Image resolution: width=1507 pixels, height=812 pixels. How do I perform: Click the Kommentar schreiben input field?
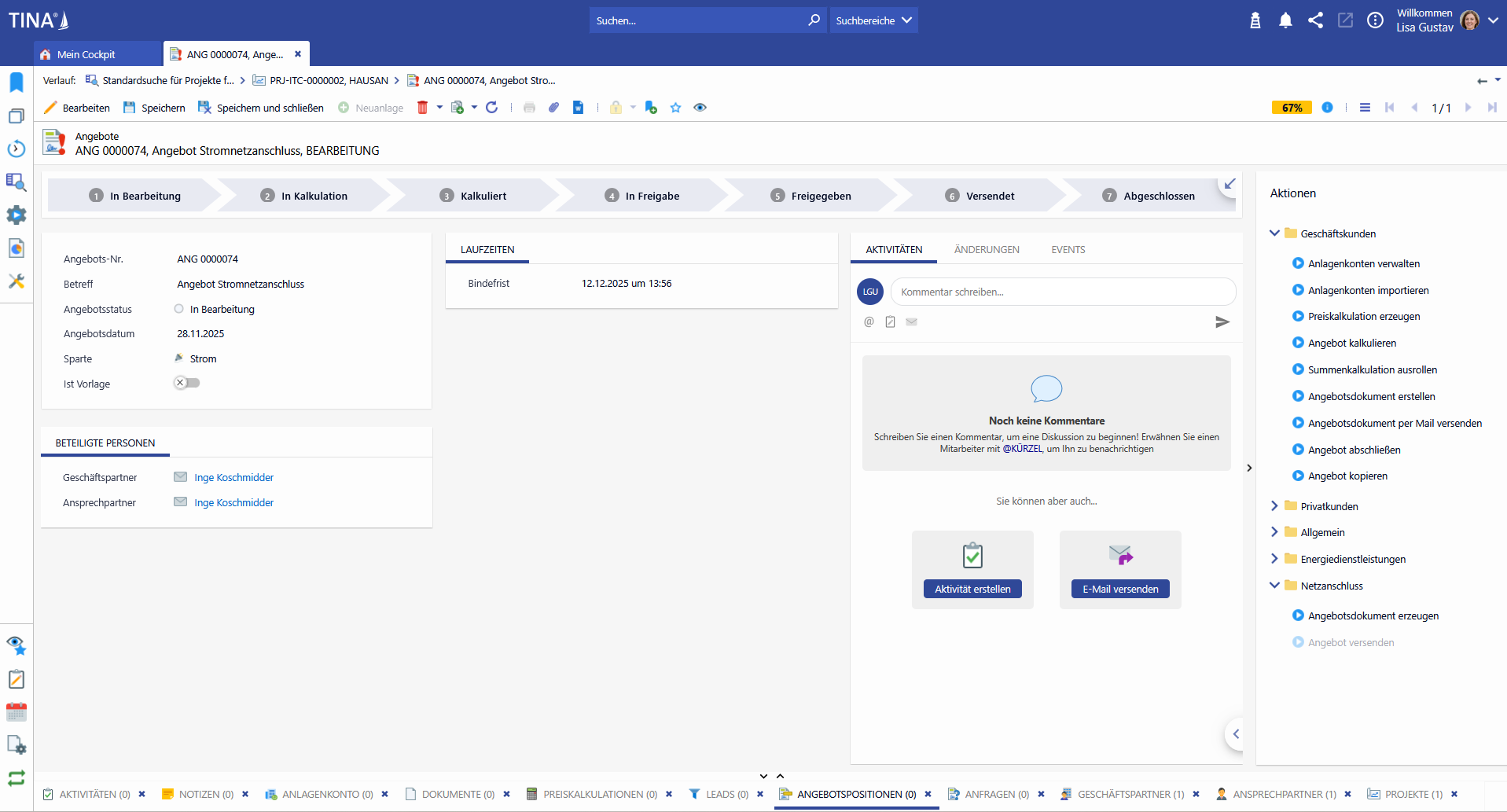pyautogui.click(x=1063, y=292)
